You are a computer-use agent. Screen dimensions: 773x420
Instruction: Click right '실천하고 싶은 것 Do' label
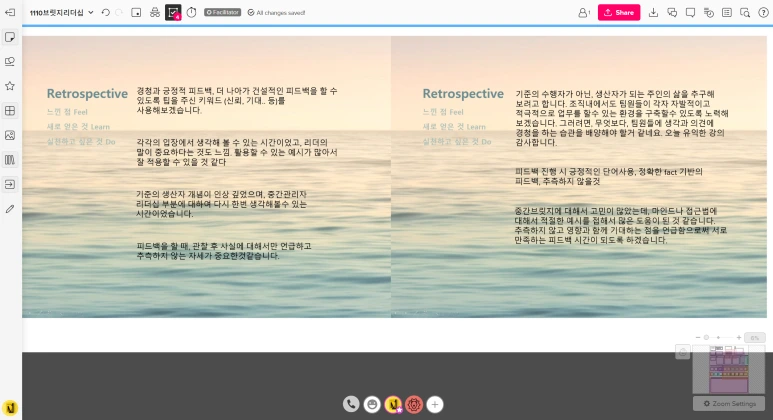457,141
